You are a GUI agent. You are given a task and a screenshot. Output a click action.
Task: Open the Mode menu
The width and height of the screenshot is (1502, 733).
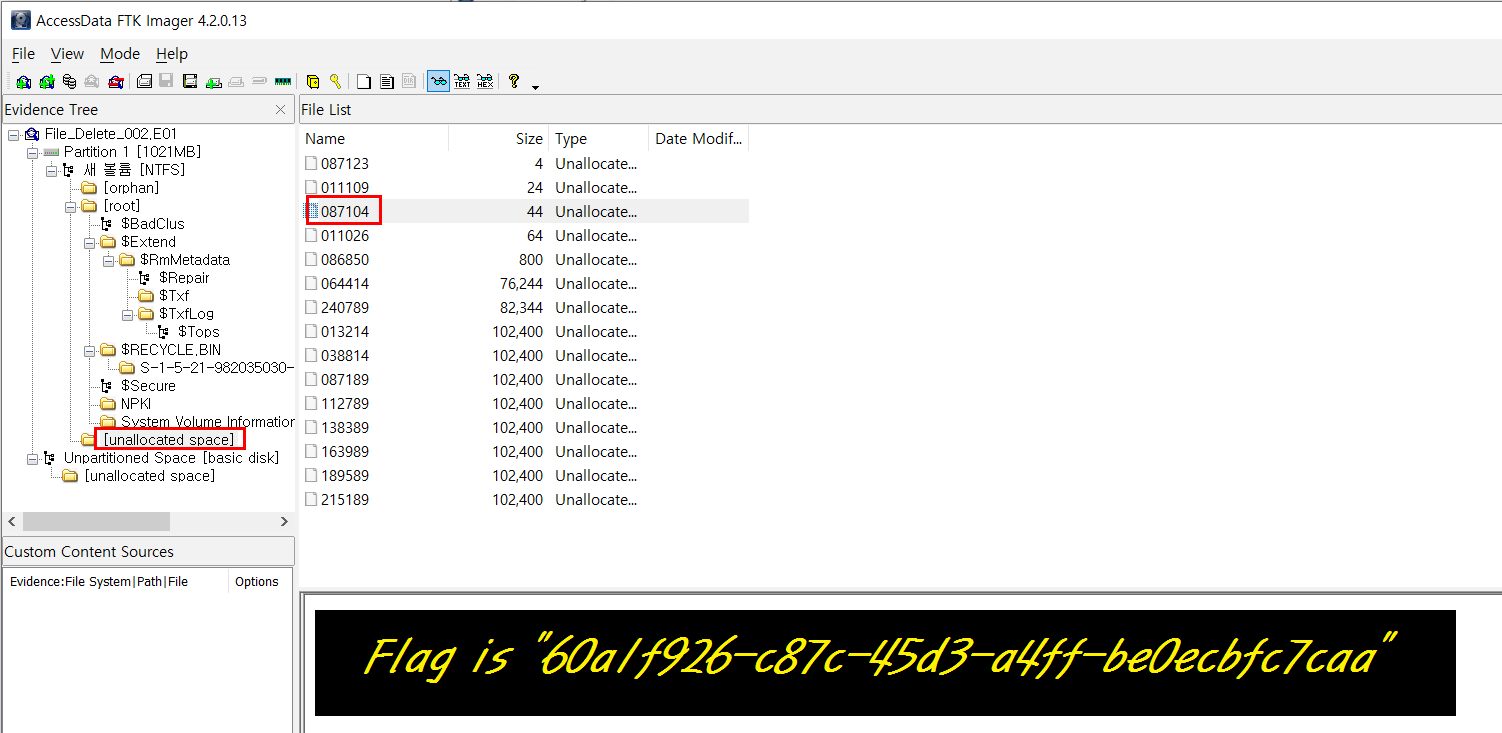120,54
